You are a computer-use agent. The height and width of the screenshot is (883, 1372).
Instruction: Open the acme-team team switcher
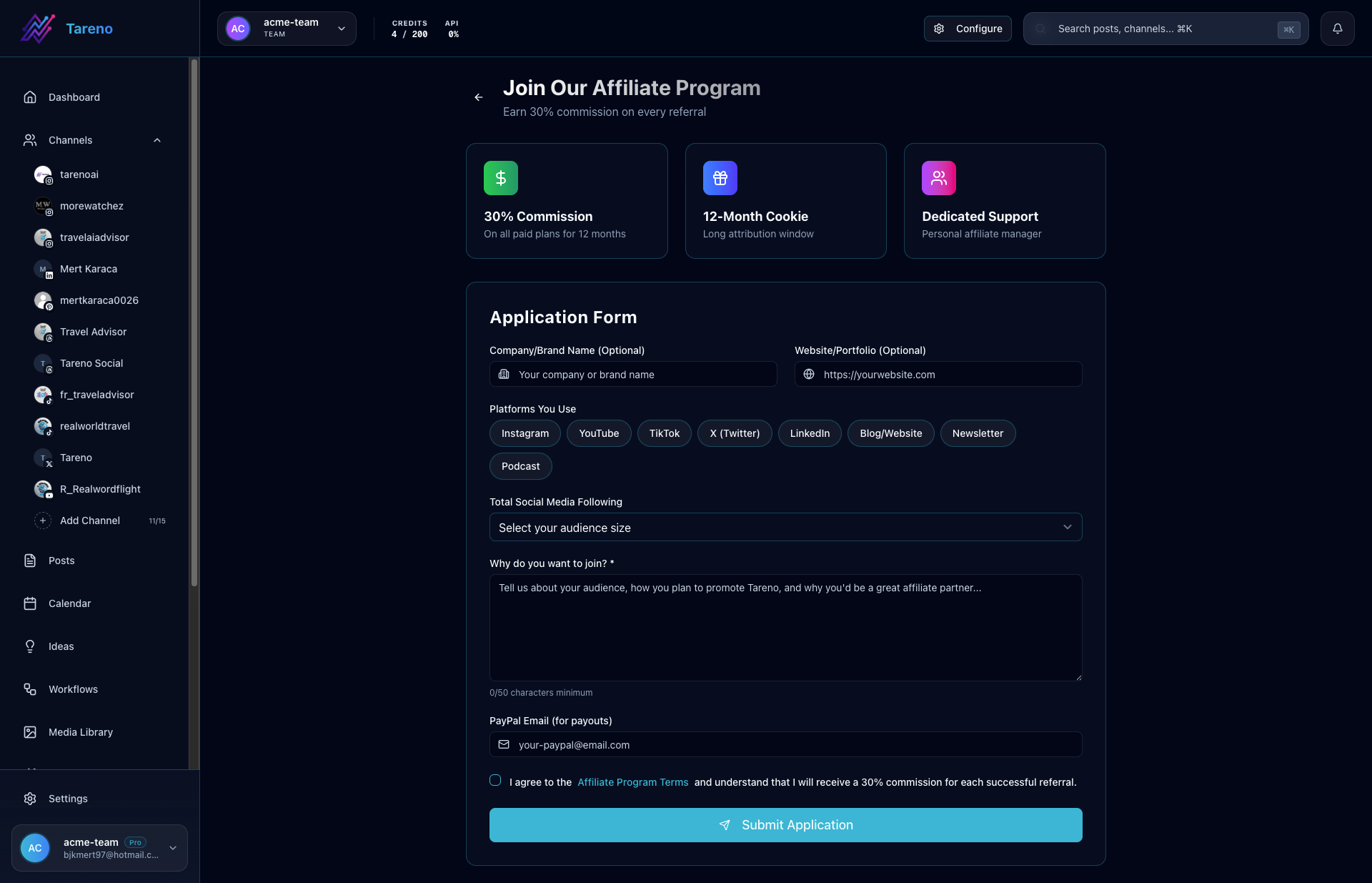pos(287,29)
